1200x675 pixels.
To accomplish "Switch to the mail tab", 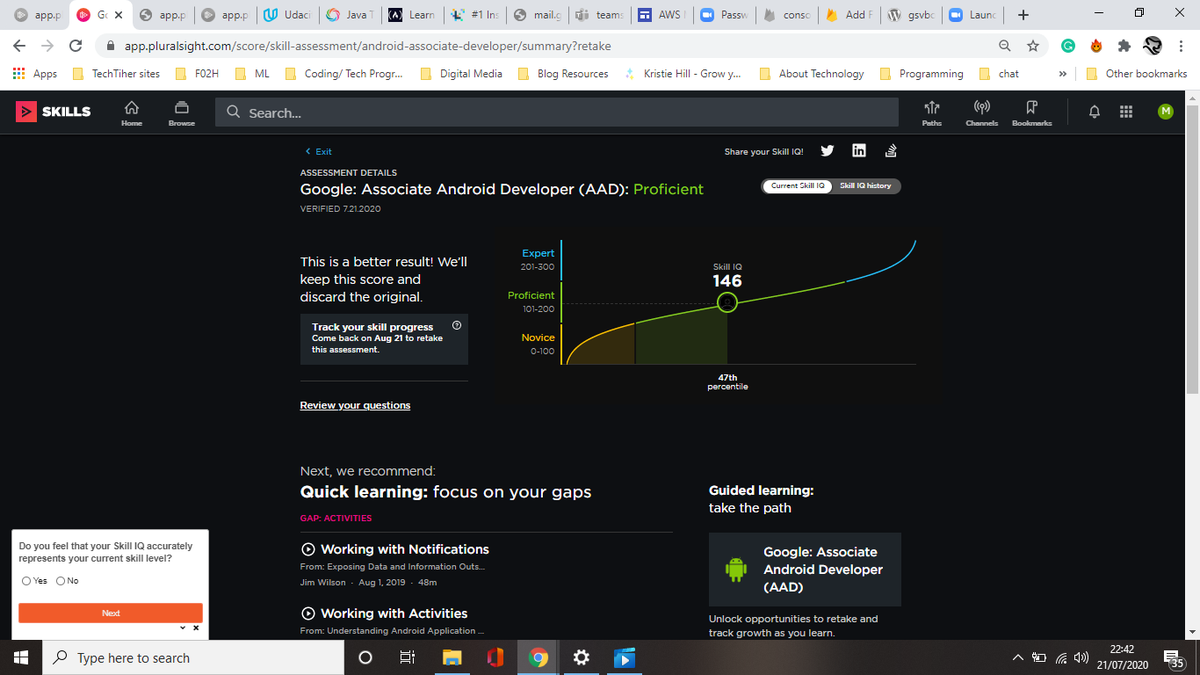I will 536,15.
